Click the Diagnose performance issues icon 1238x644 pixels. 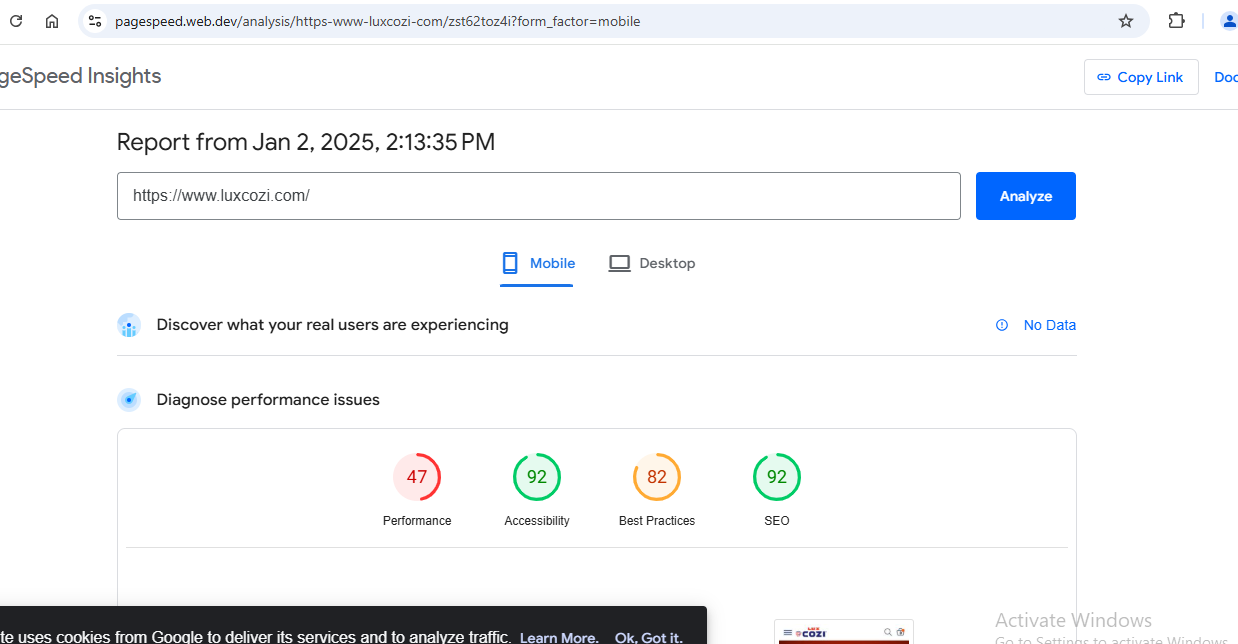pyautogui.click(x=129, y=400)
